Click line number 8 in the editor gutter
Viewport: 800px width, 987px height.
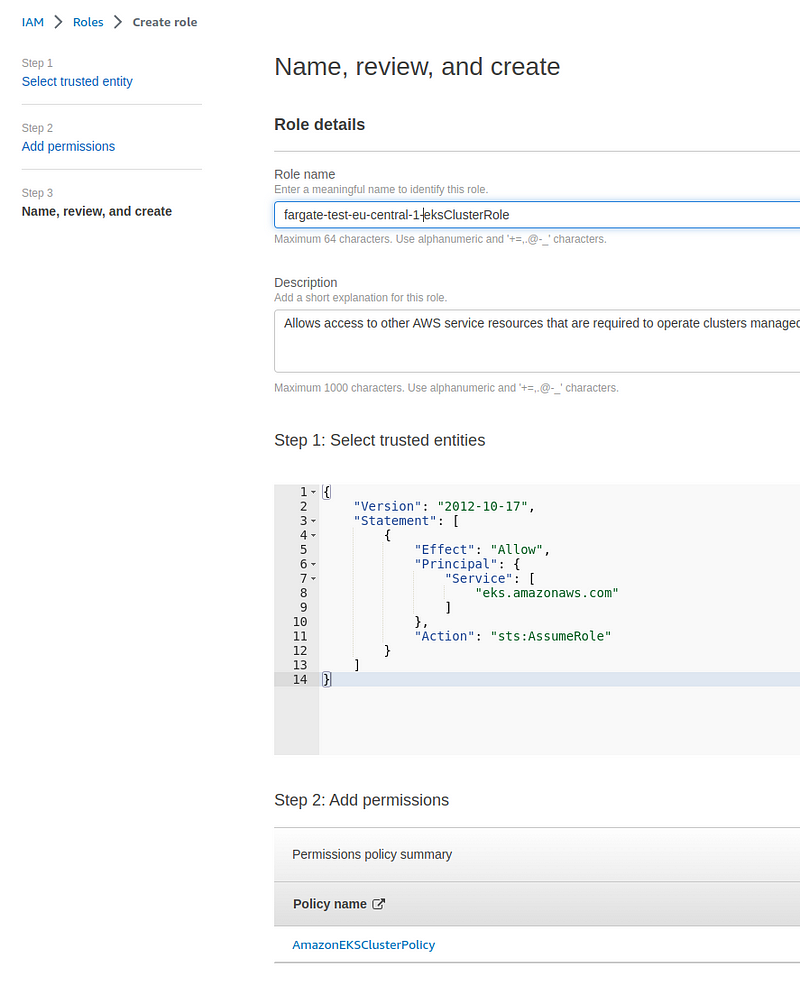(x=303, y=593)
